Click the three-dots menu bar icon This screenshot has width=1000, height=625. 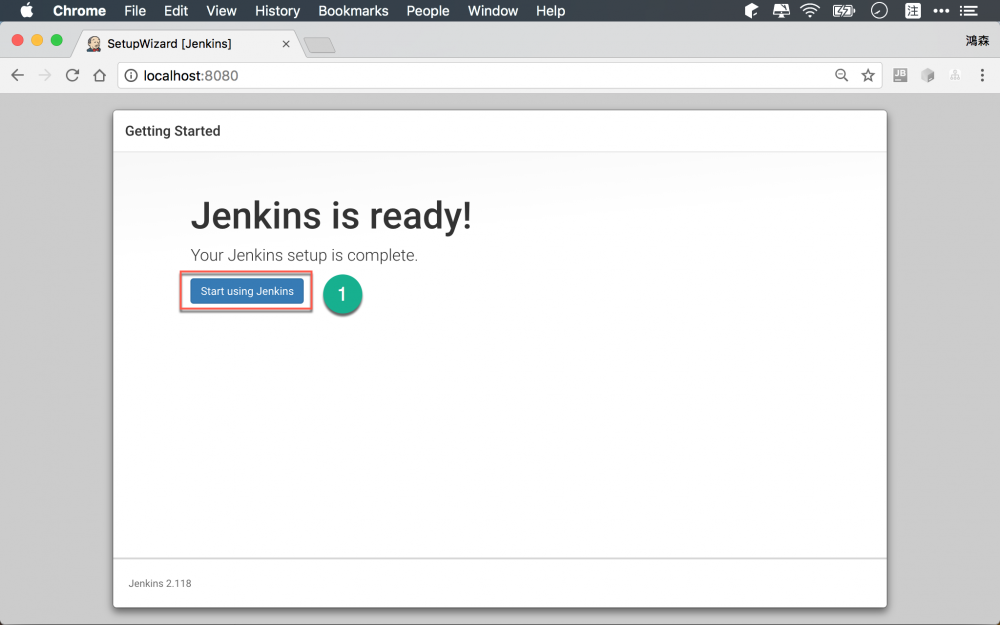pyautogui.click(x=941, y=11)
